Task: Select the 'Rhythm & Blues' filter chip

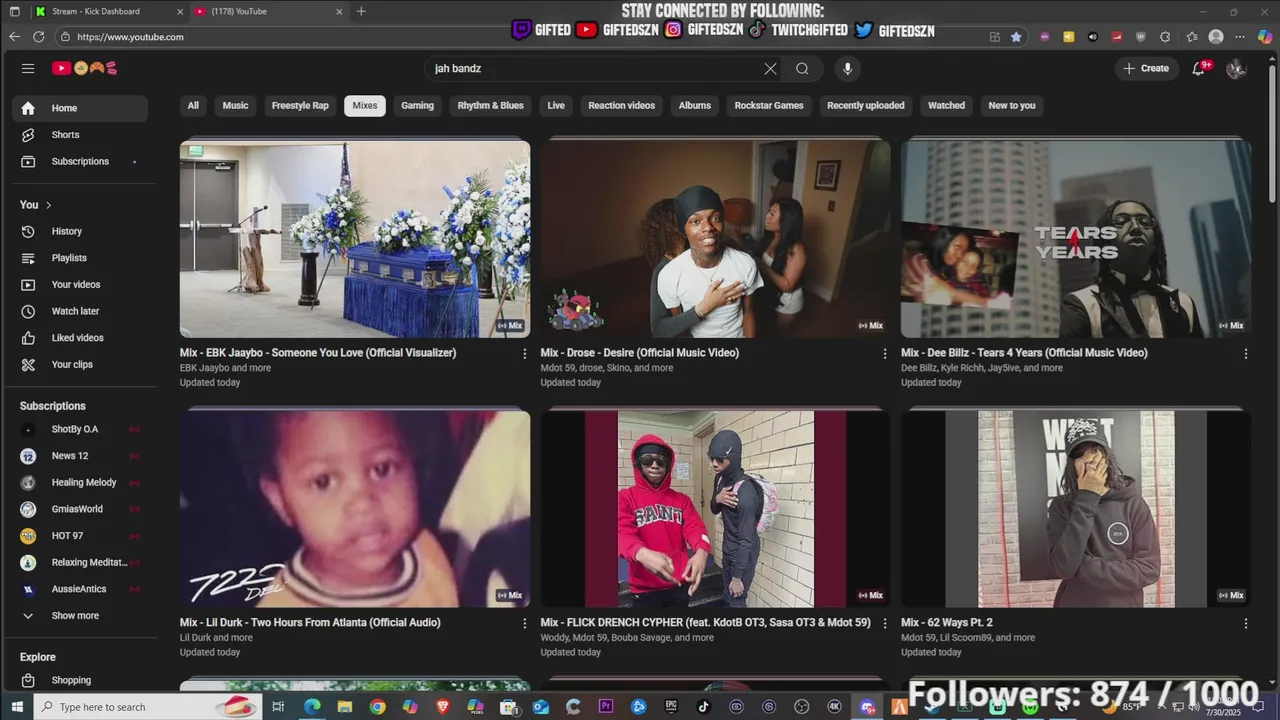Action: (491, 105)
